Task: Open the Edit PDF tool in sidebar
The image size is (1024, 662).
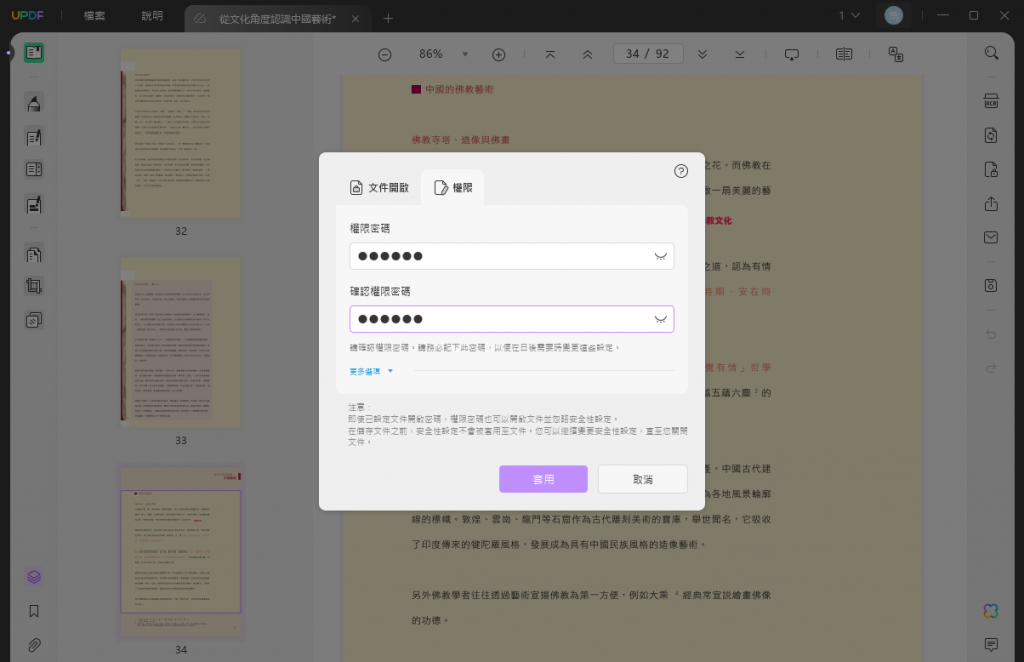Action: [34, 137]
